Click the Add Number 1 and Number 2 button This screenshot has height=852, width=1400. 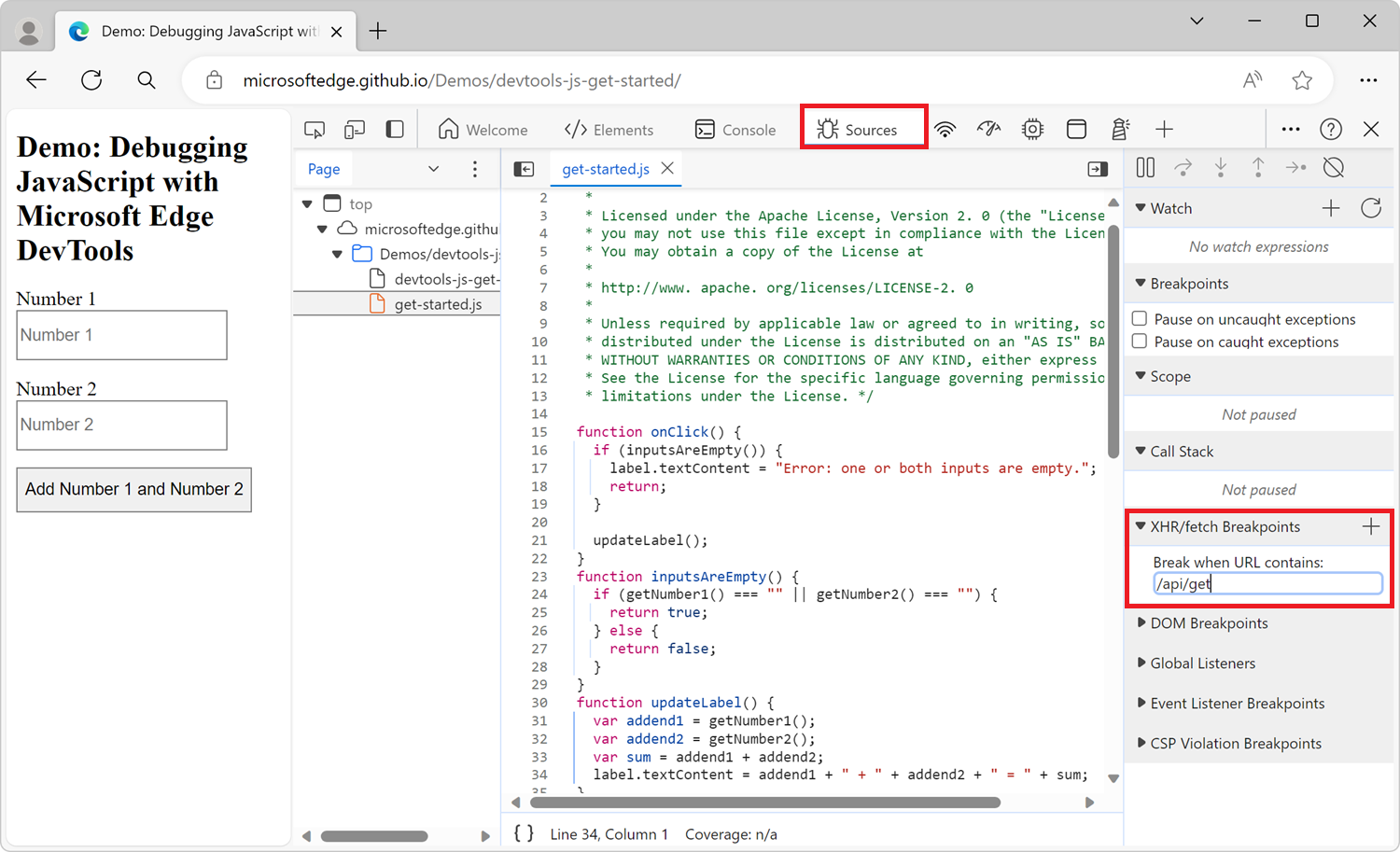click(133, 489)
